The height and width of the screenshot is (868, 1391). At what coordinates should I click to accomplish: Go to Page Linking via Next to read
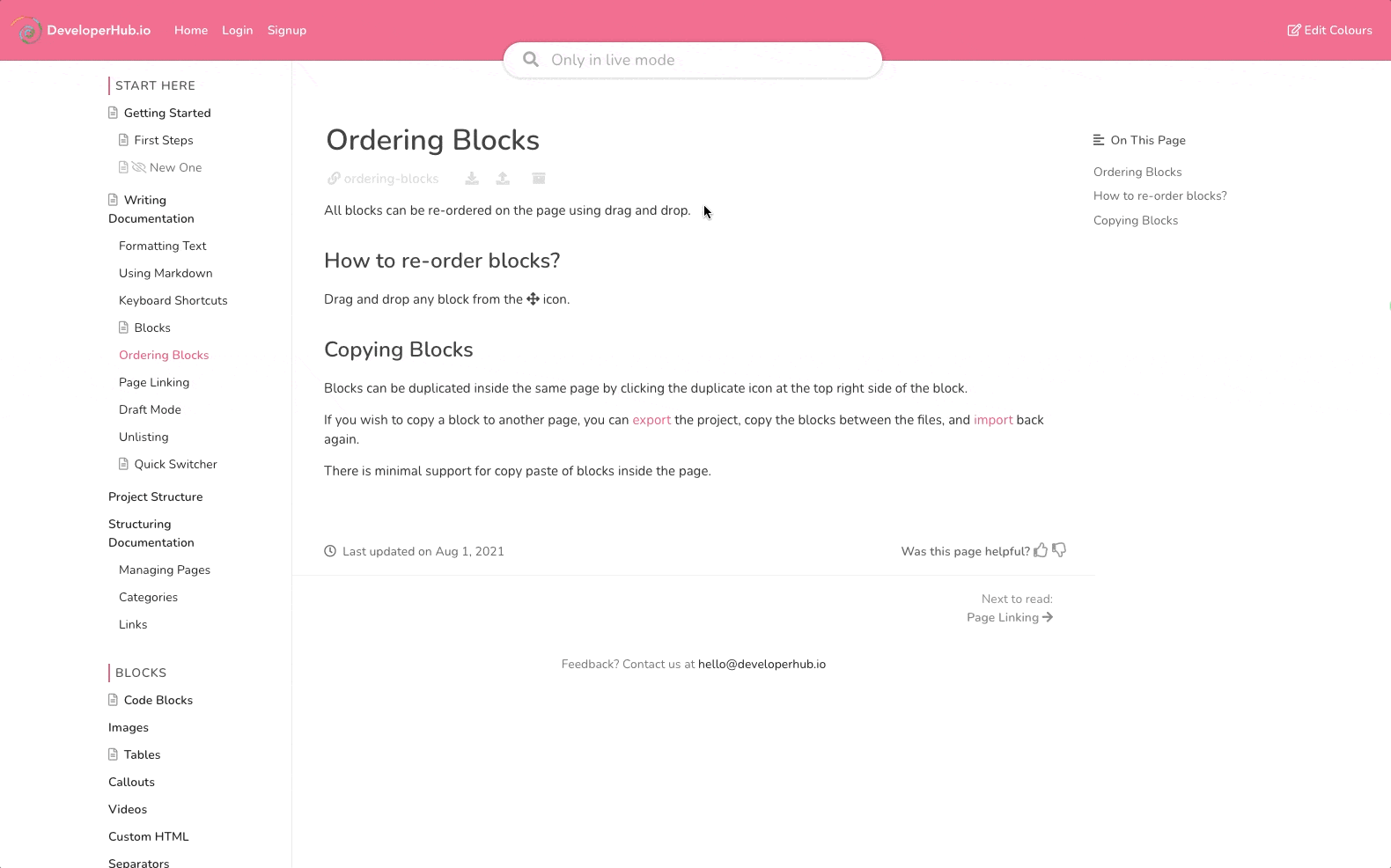[1002, 617]
